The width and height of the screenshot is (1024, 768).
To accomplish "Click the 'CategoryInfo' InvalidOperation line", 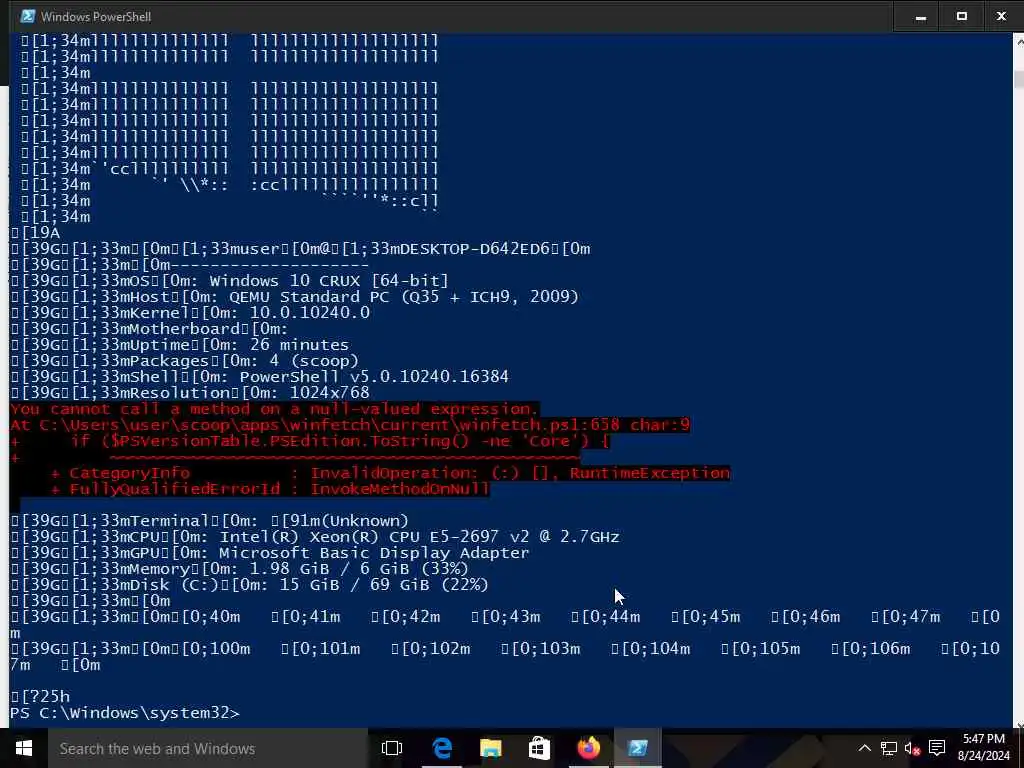I will pyautogui.click(x=390, y=473).
